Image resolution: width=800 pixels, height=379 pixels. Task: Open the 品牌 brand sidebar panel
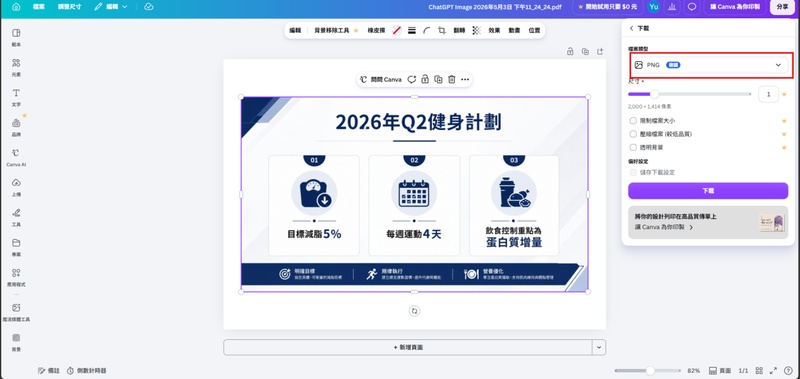pos(16,127)
